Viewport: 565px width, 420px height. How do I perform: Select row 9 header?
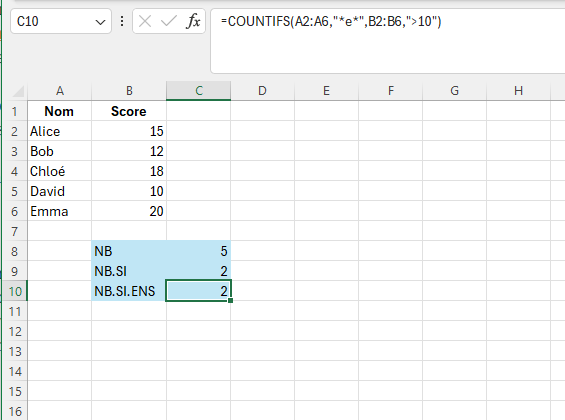(x=14, y=271)
